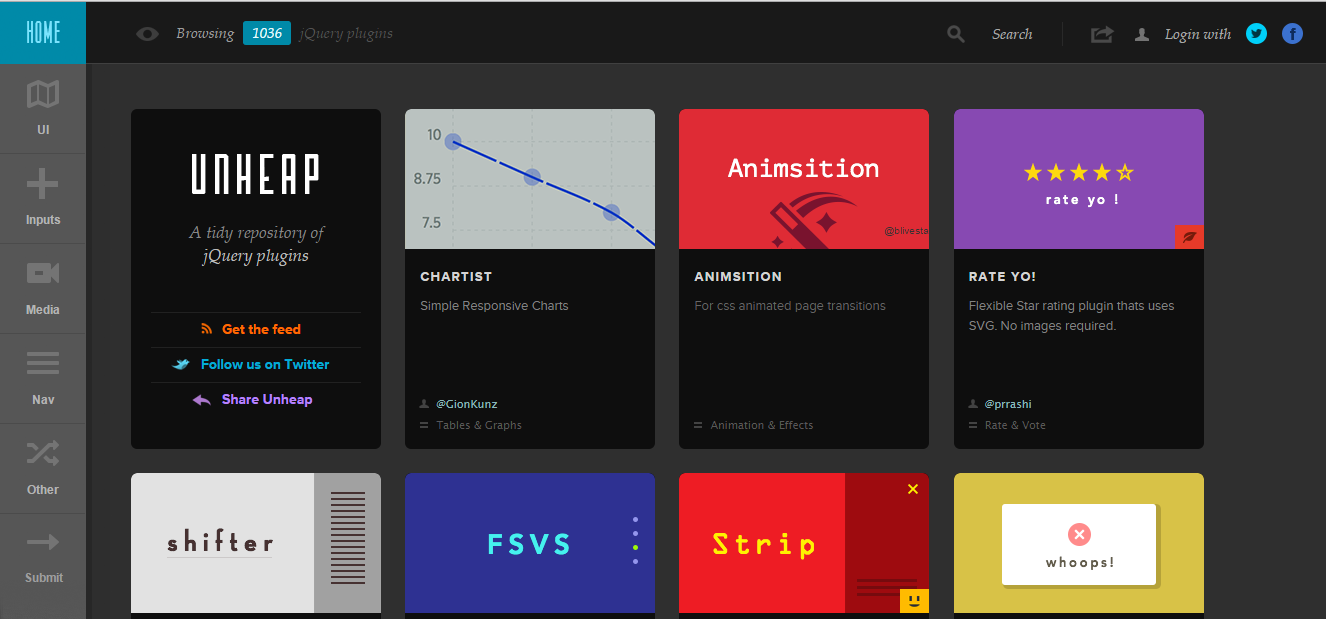Click the share icon in the top bar

[x=1101, y=33]
